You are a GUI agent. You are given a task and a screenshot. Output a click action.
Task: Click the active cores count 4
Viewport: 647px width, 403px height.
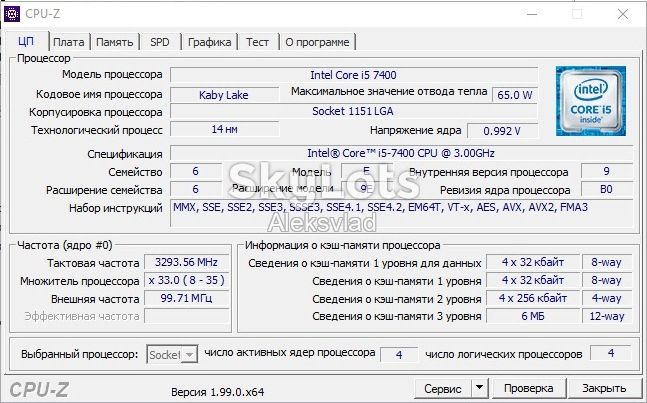point(399,354)
